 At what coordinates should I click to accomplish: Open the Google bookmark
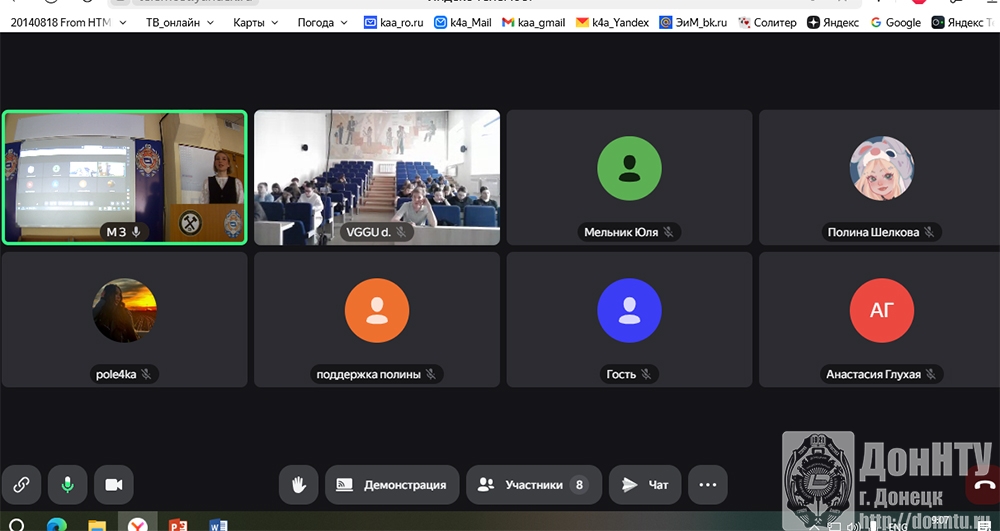895,22
